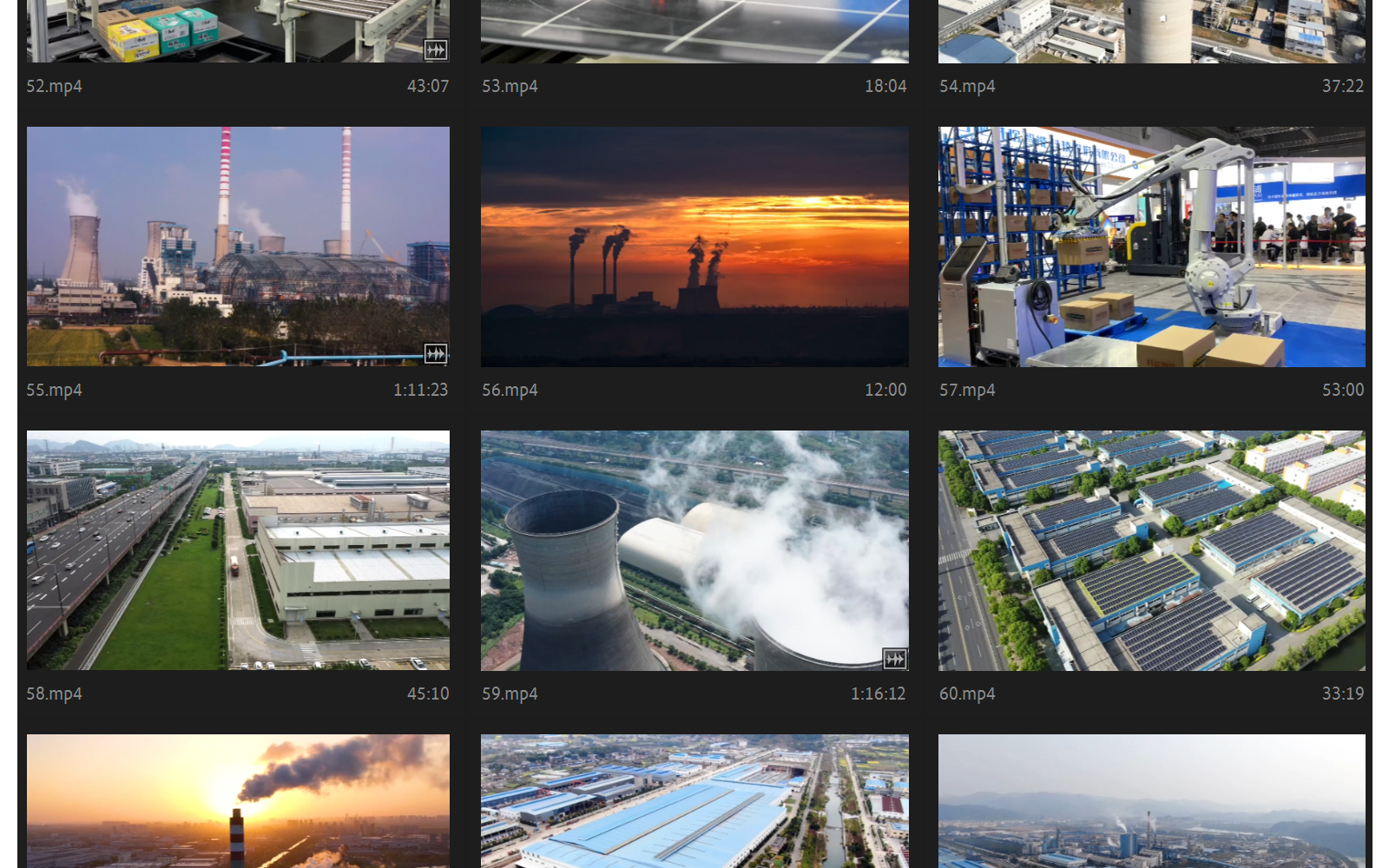Image resolution: width=1389 pixels, height=868 pixels.
Task: Click the 1:11:23 duration of 55.mp4
Action: click(x=421, y=390)
